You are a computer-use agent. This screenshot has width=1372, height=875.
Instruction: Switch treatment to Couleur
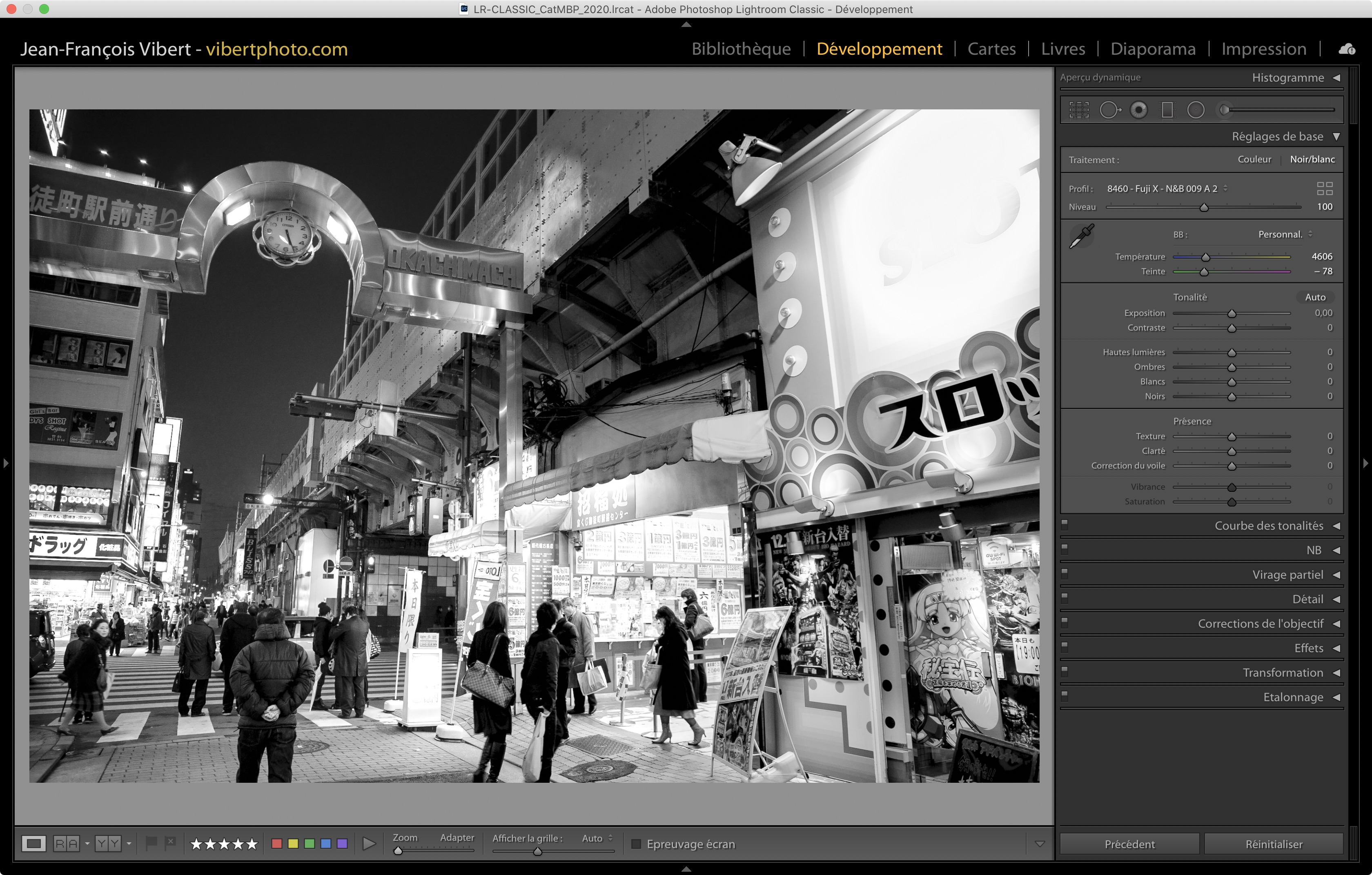[1254, 160]
